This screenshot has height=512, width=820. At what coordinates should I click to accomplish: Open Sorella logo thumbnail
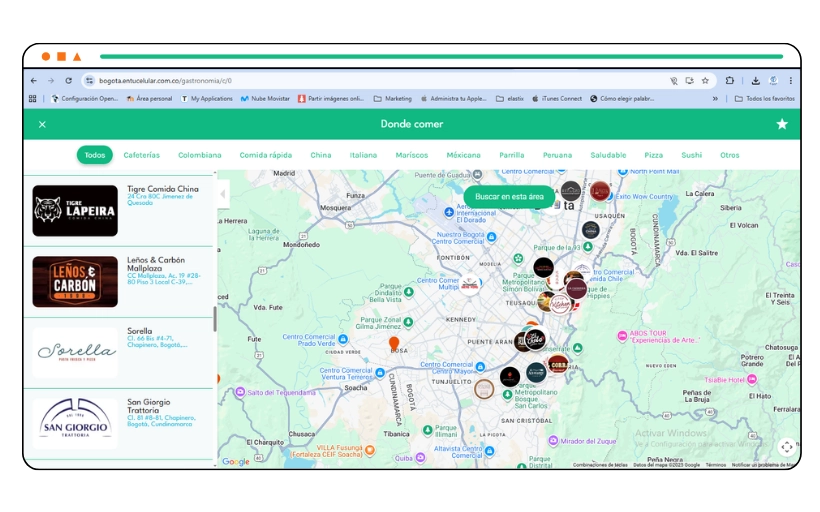pos(75,352)
